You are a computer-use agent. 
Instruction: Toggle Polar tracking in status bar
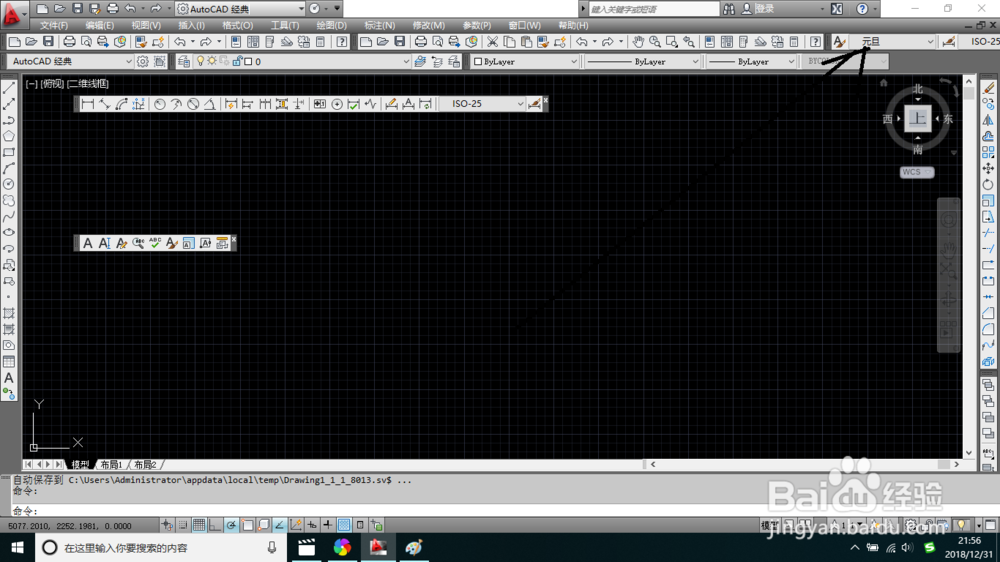pyautogui.click(x=231, y=525)
